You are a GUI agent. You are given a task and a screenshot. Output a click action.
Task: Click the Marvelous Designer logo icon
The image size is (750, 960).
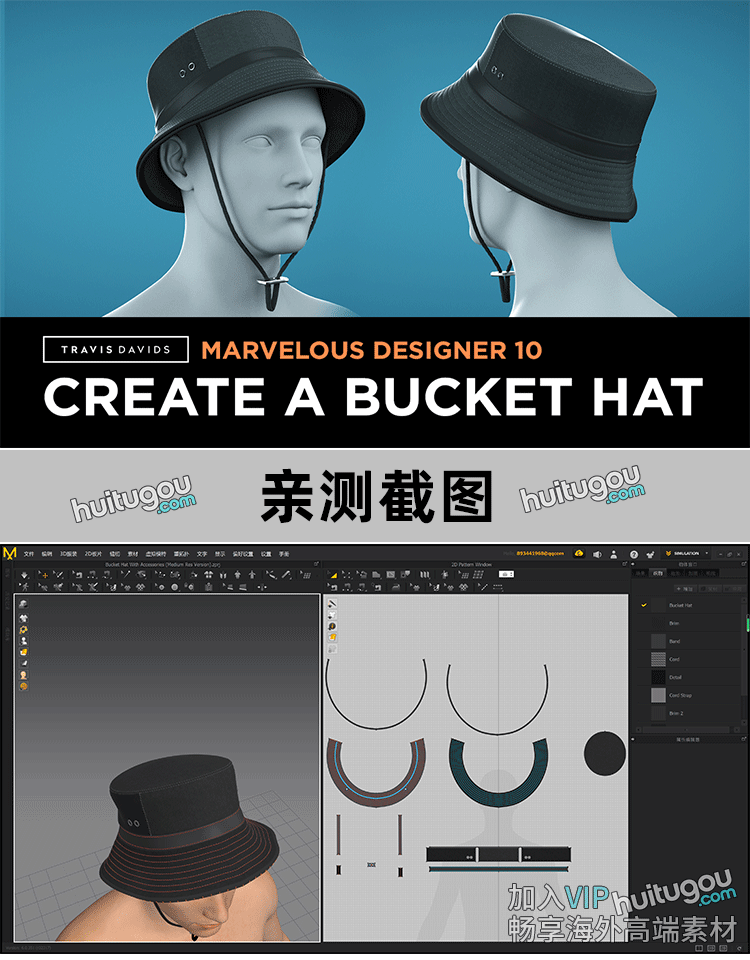pyautogui.click(x=10, y=553)
